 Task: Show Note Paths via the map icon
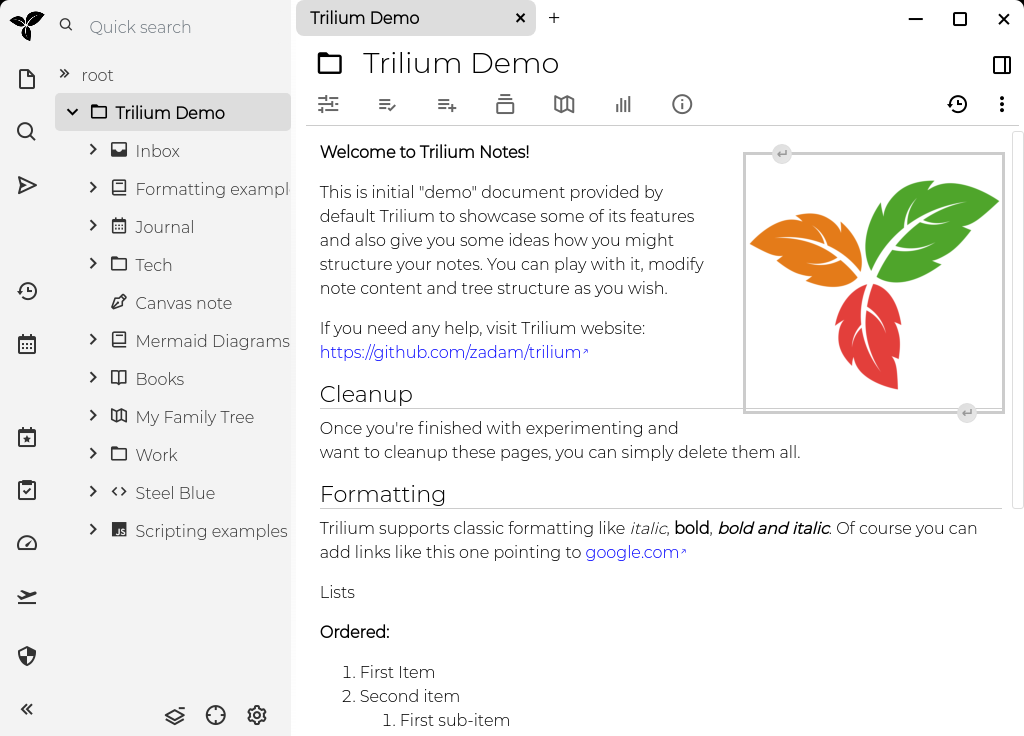tap(563, 103)
